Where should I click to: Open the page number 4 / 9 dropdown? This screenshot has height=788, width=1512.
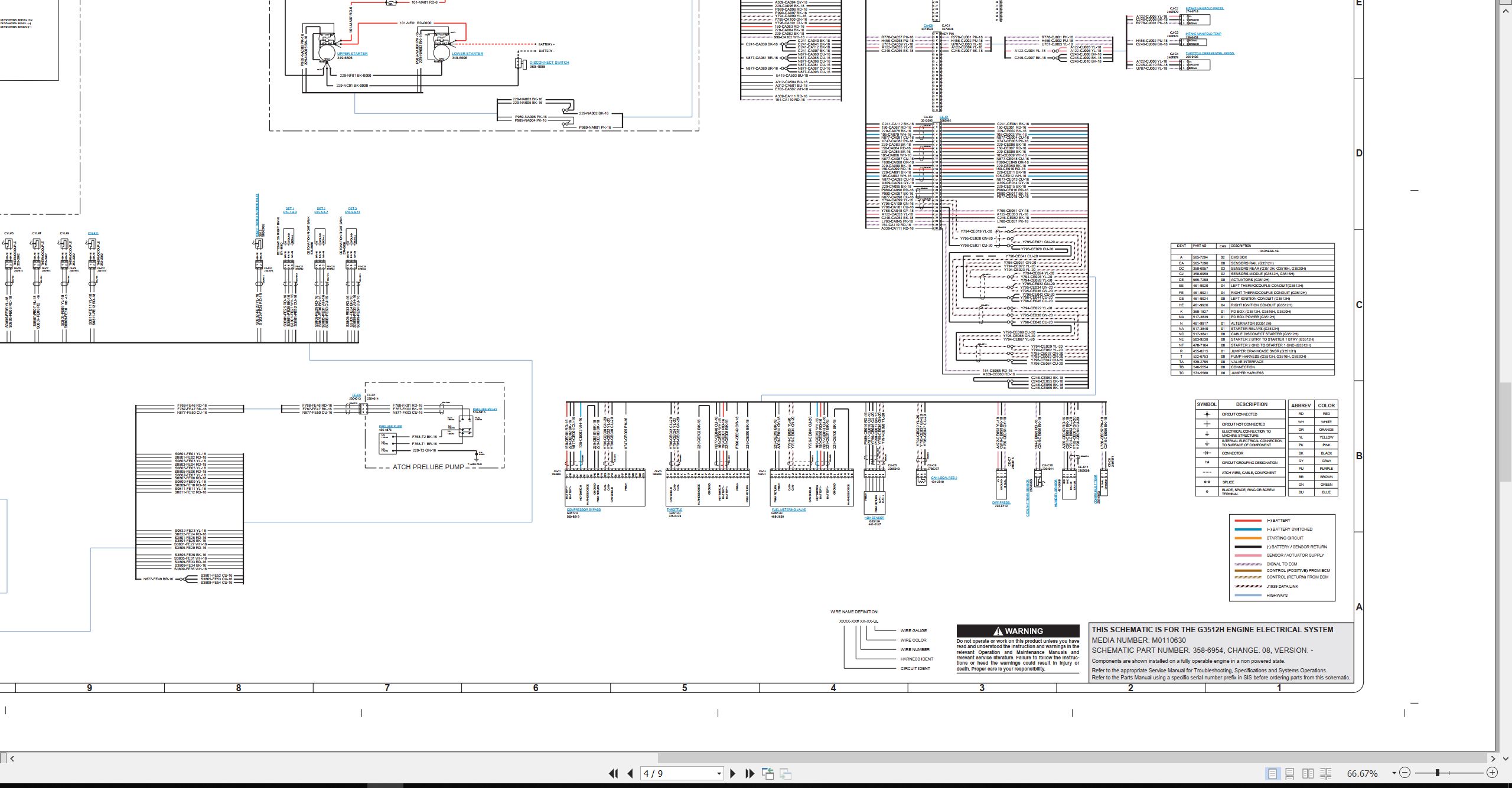(719, 773)
